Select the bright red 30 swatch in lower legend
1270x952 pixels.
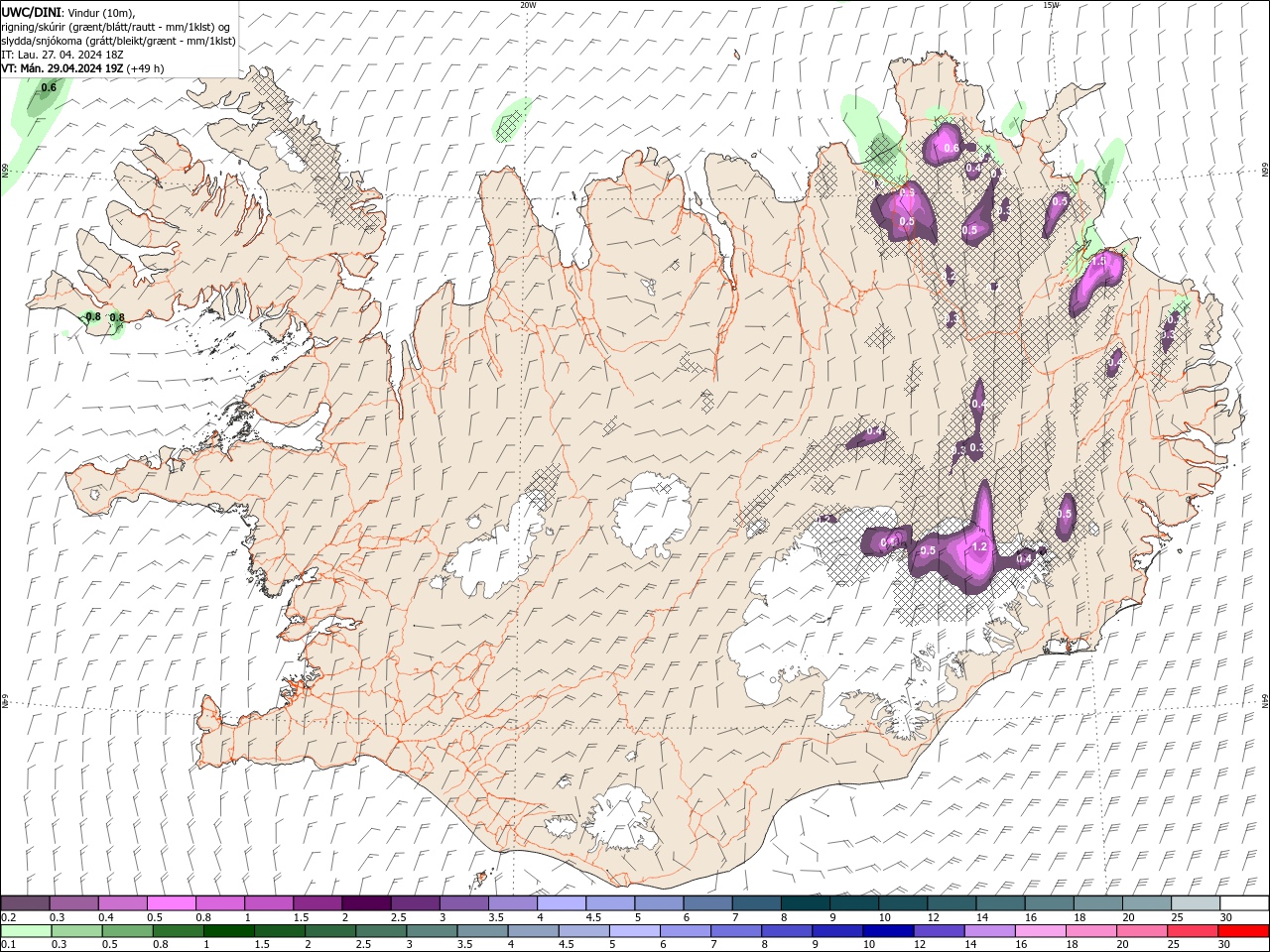1243,931
